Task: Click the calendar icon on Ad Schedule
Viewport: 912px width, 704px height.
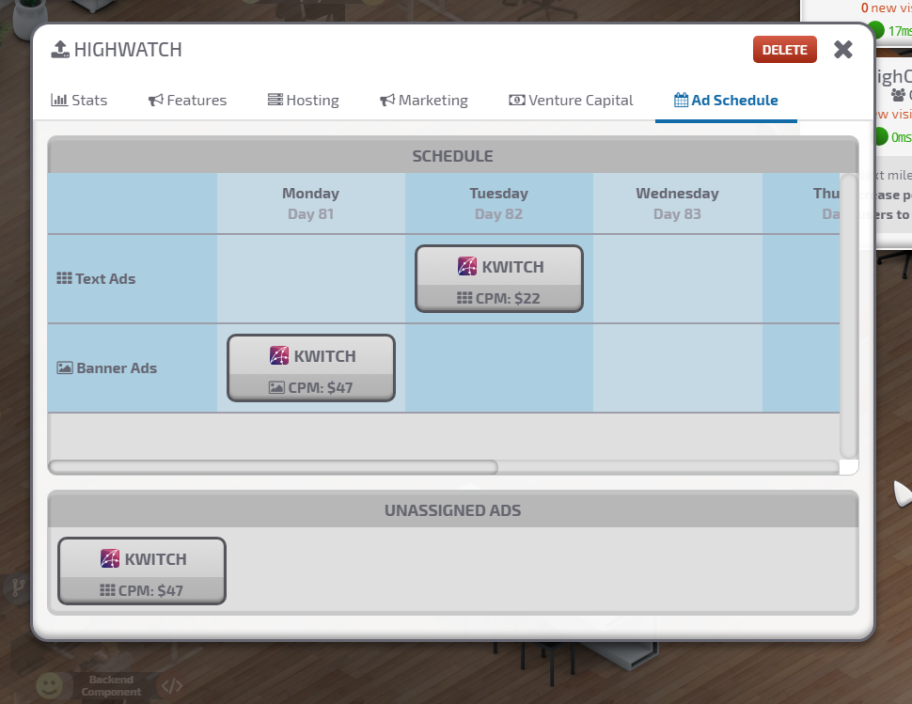Action: [681, 100]
